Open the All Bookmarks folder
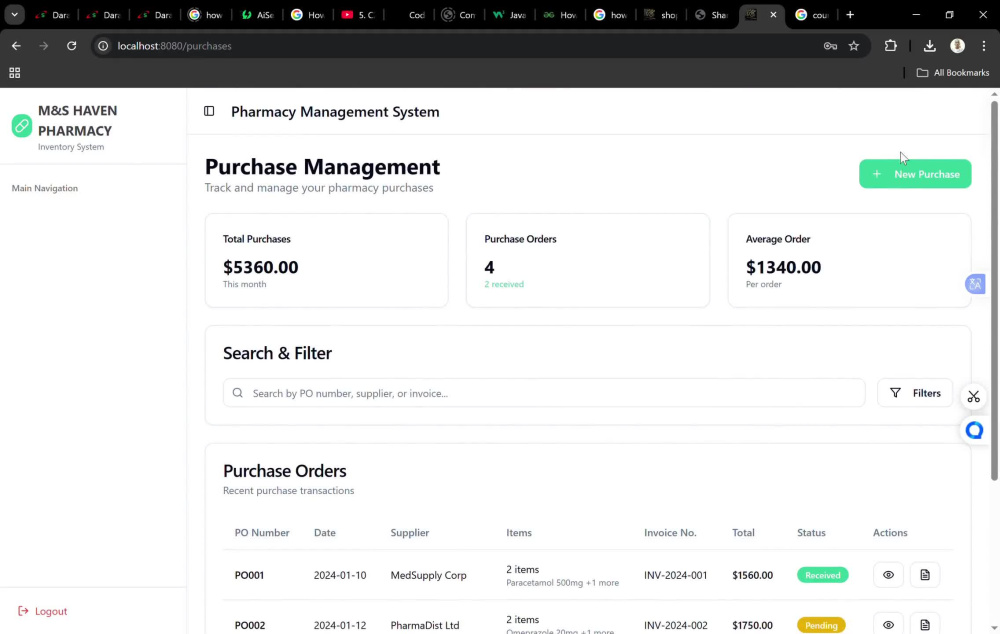 click(953, 73)
